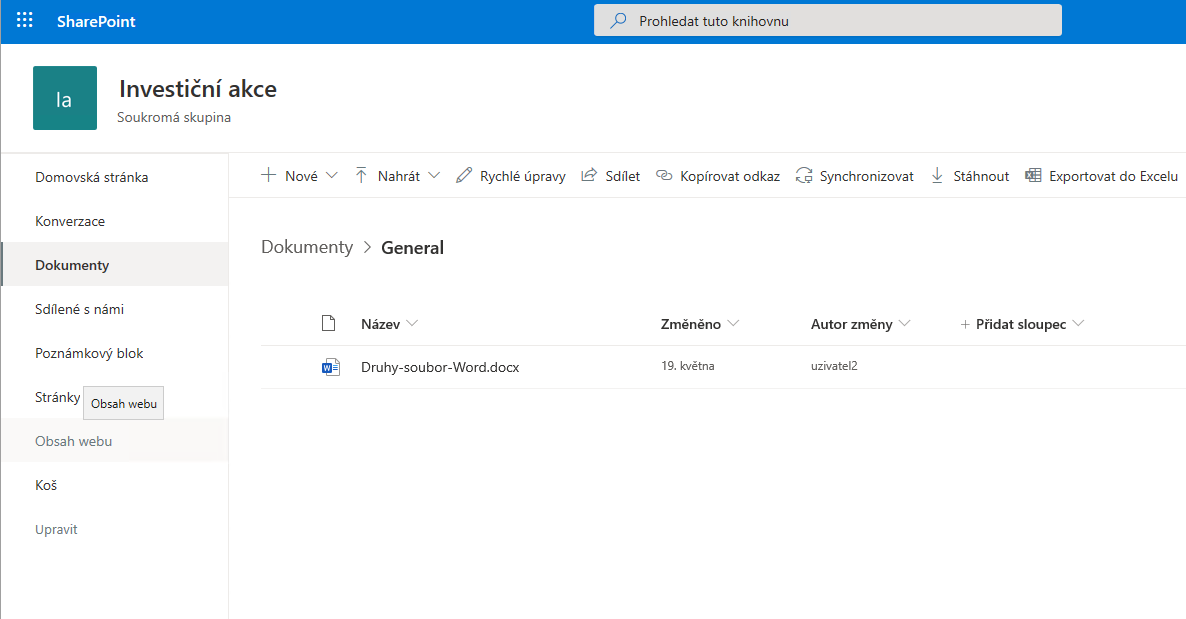
Task: Click the Rychlé úpravy pencil icon
Action: pyautogui.click(x=464, y=176)
